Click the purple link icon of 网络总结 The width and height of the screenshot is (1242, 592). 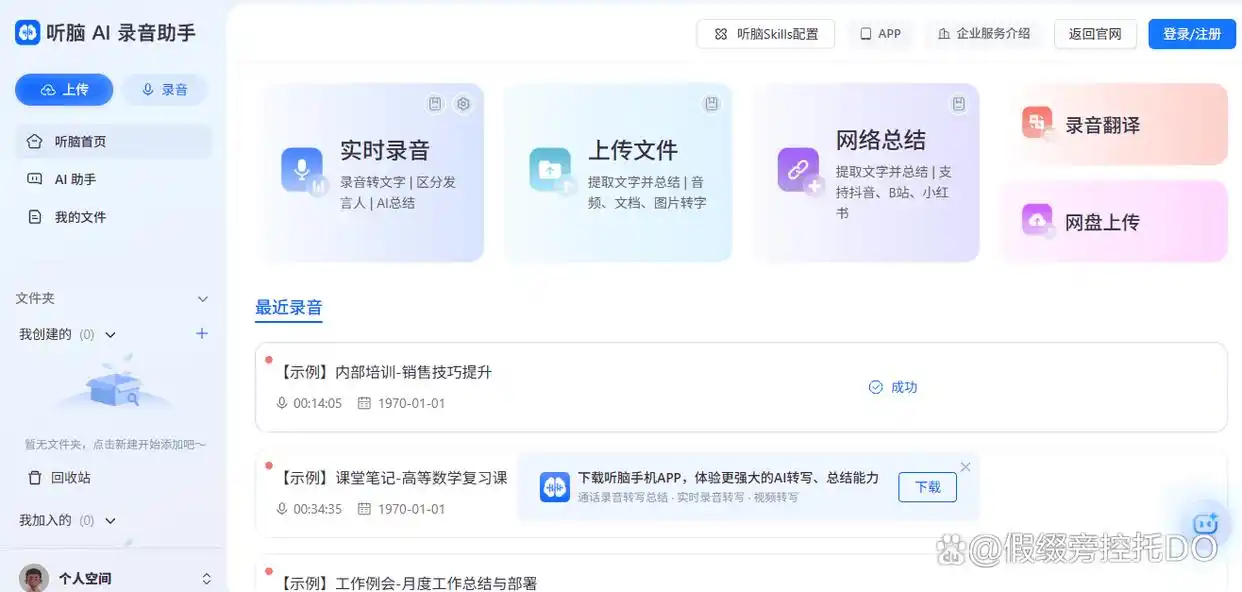[799, 171]
